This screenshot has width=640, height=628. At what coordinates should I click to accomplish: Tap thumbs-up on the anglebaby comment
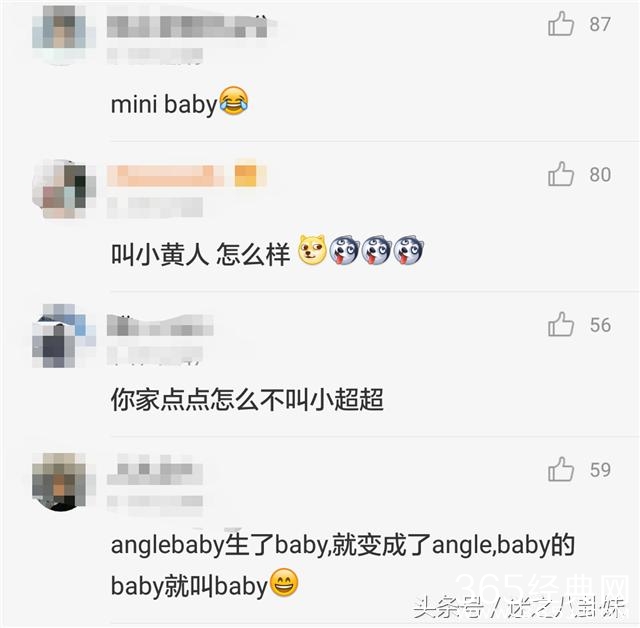(561, 469)
